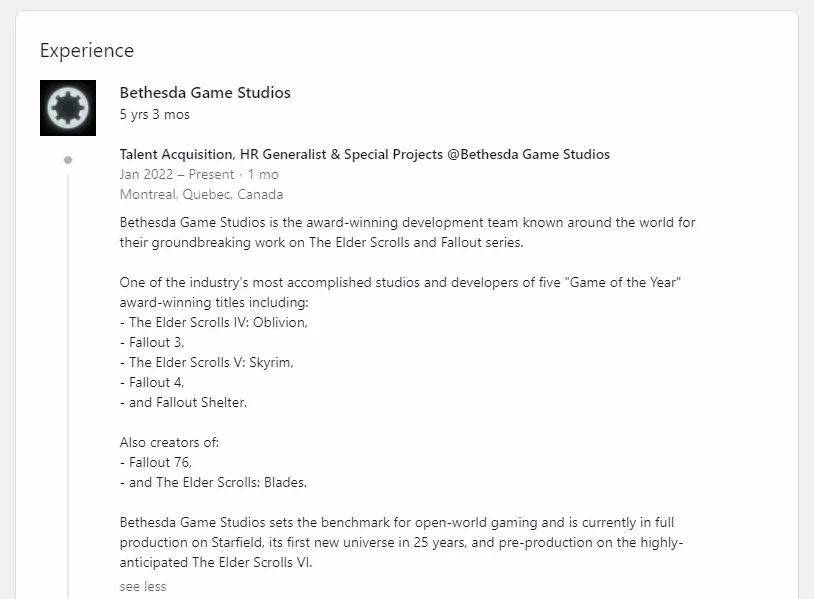Click the '5 yrs 3 mos' tenure text
The image size is (814, 599).
[155, 114]
